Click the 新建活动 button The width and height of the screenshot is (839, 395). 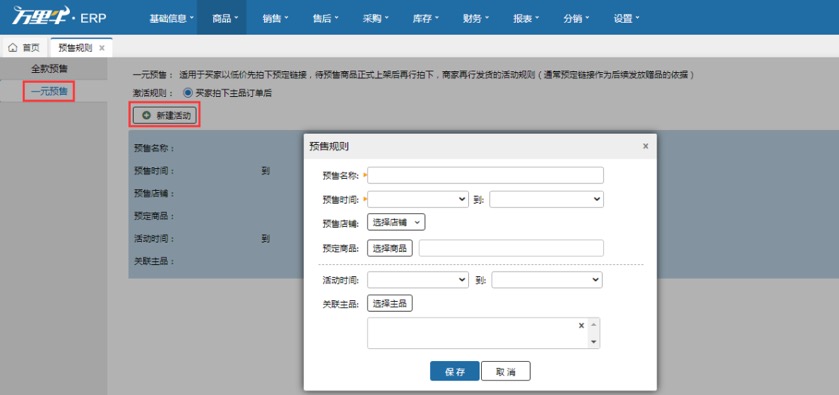[x=165, y=115]
